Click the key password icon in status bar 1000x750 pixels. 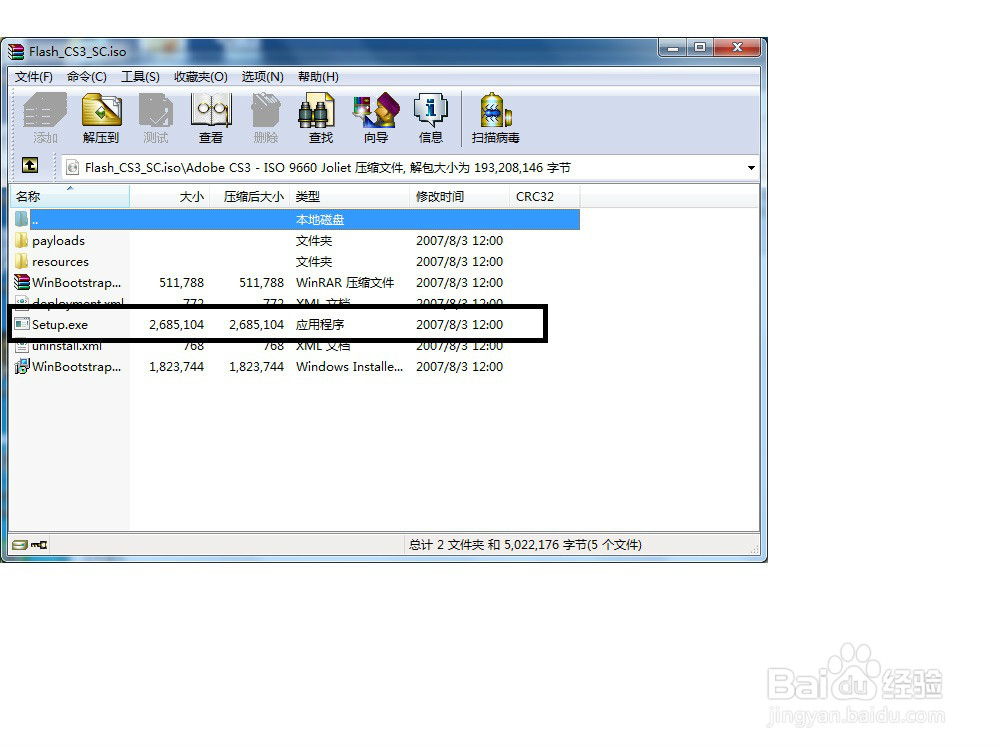tap(39, 545)
